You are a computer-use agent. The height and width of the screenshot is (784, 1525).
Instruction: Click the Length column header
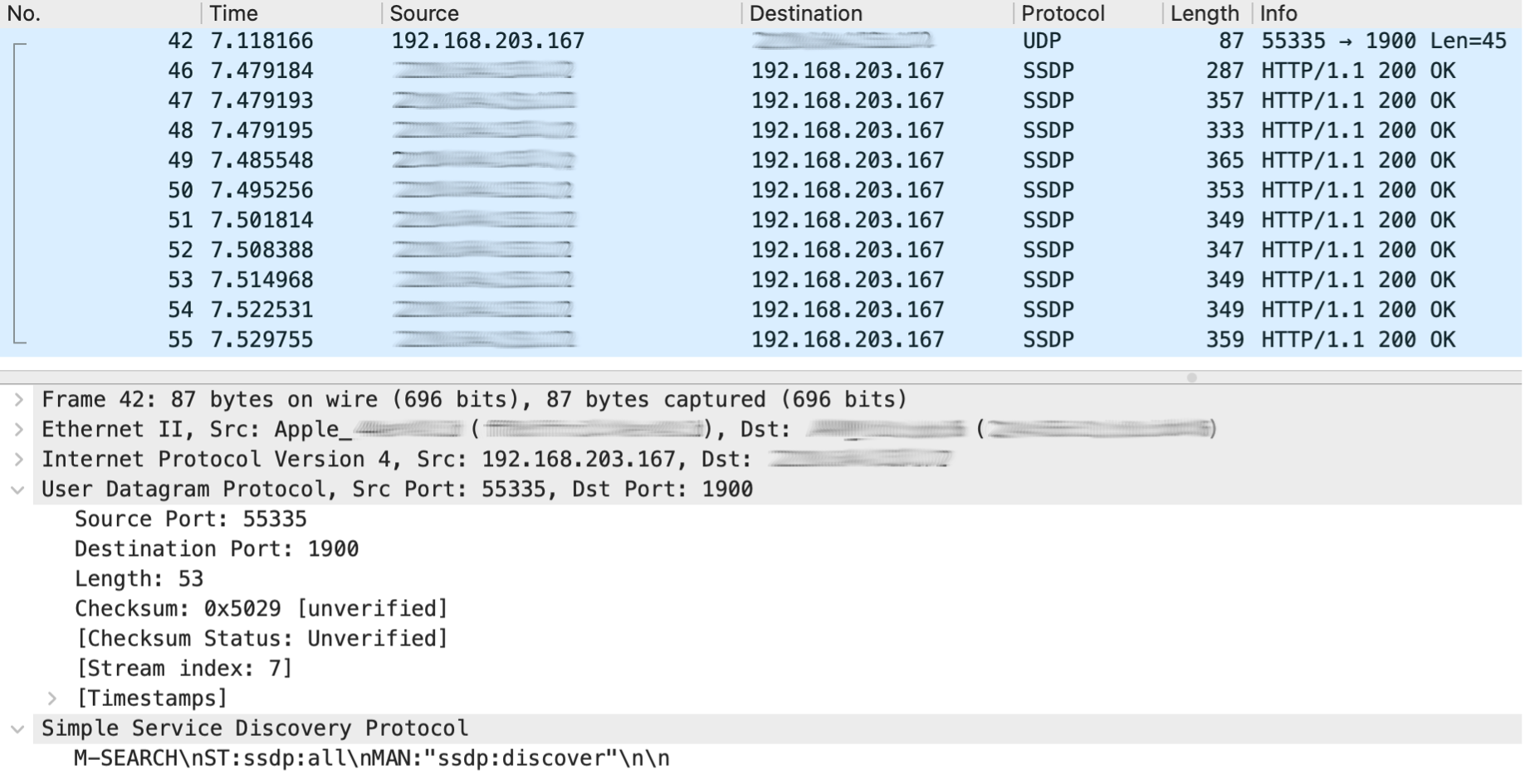(1204, 13)
